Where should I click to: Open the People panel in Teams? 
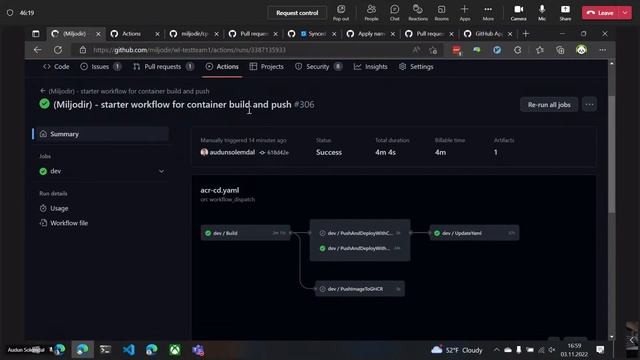[x=371, y=13]
